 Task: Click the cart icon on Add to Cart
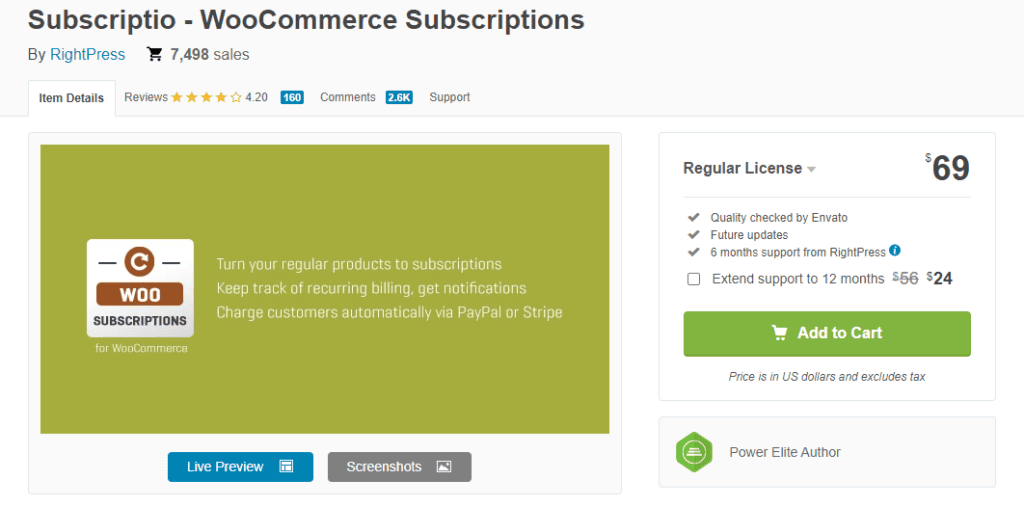coord(780,333)
